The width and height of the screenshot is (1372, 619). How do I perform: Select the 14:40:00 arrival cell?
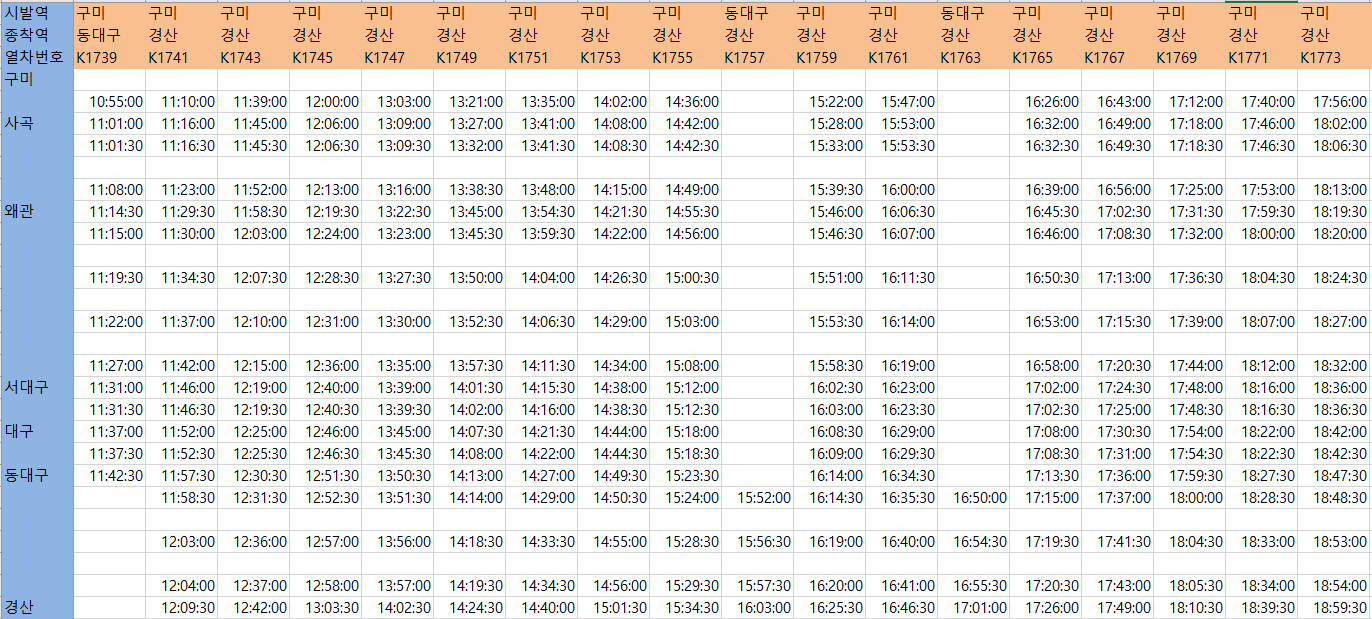tap(542, 607)
